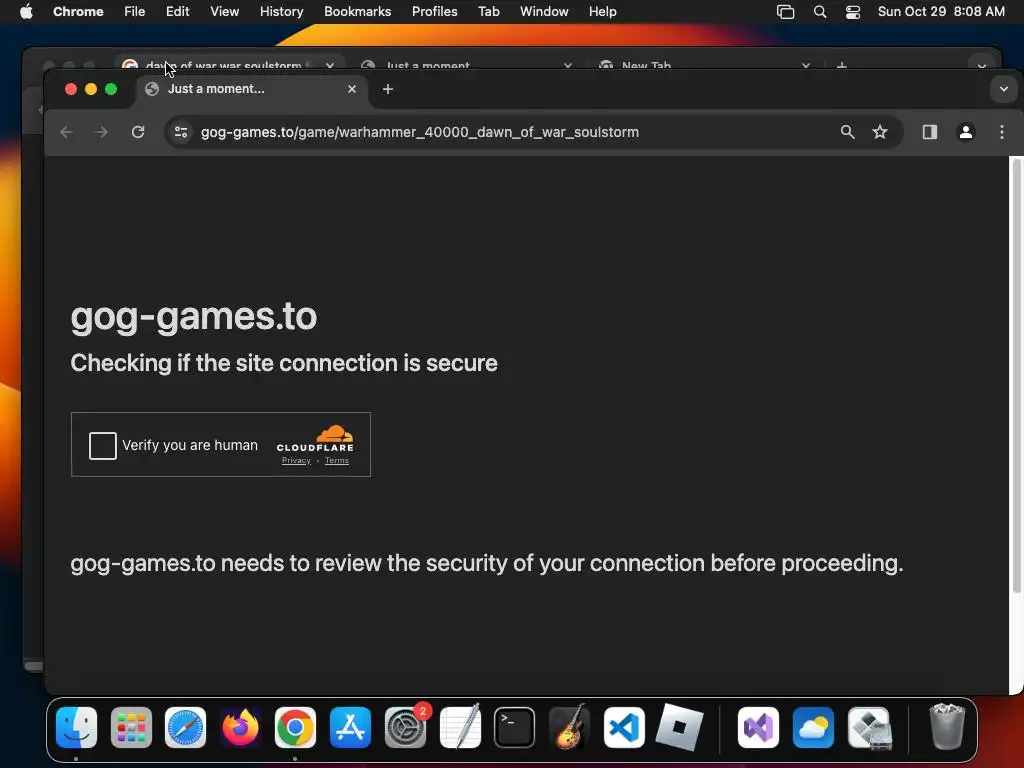Open Cloudflare Terms link
The width and height of the screenshot is (1024, 768).
(x=337, y=460)
